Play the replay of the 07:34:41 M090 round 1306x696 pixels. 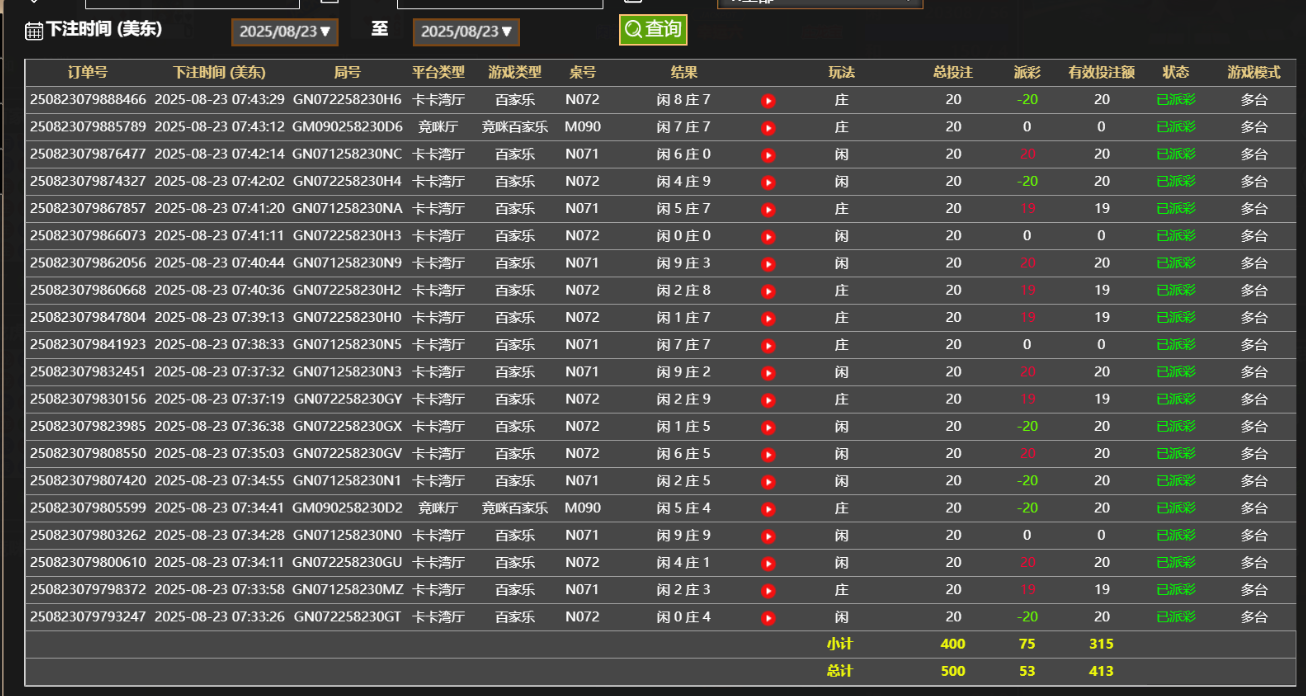(767, 507)
